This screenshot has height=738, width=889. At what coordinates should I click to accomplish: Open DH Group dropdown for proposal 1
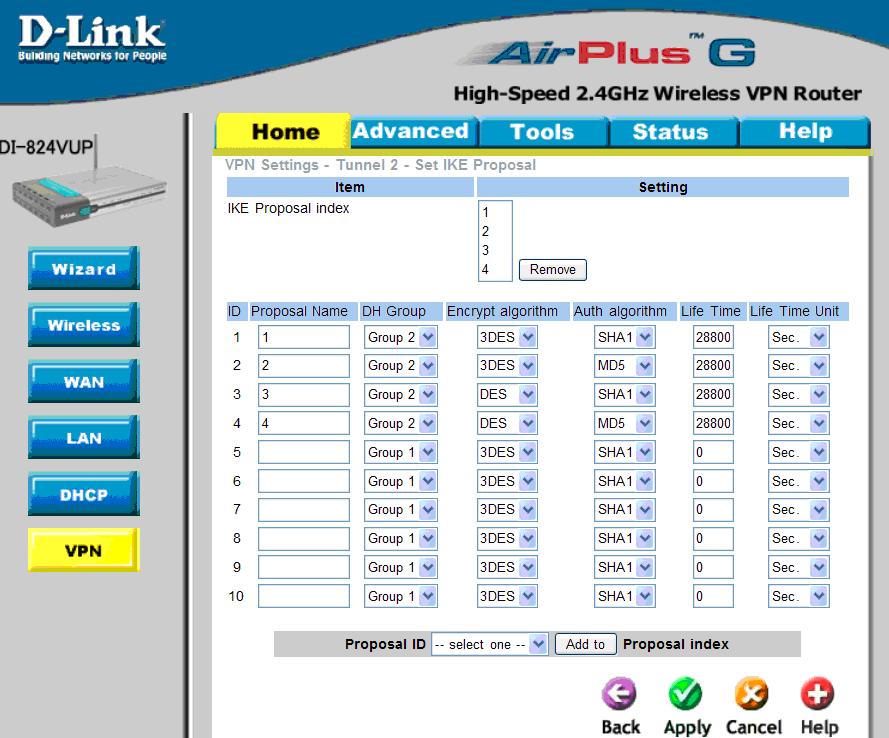tap(400, 337)
